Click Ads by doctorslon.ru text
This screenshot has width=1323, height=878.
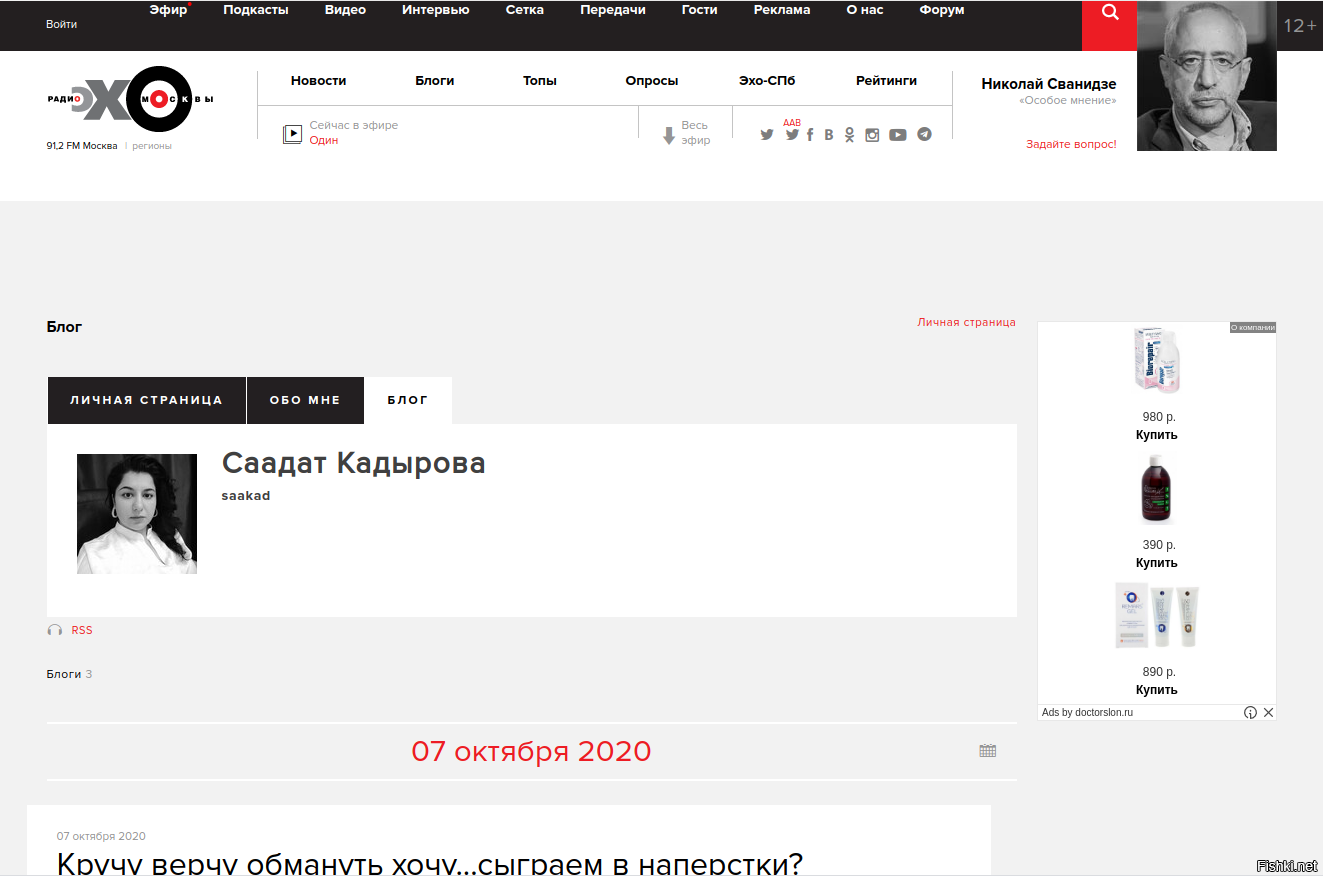pos(1088,713)
